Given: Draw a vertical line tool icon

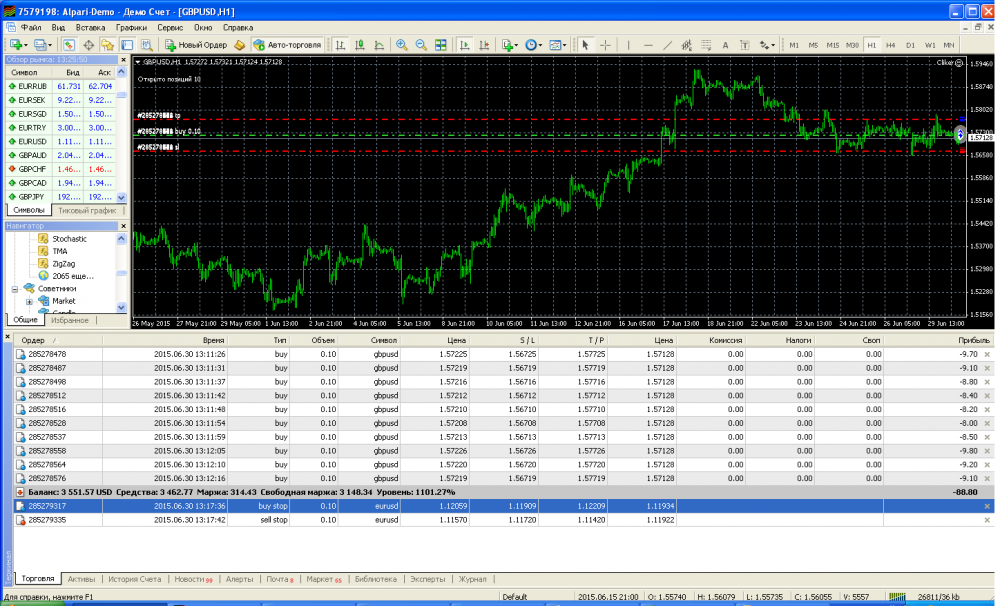Looking at the screenshot, I should coord(630,45).
